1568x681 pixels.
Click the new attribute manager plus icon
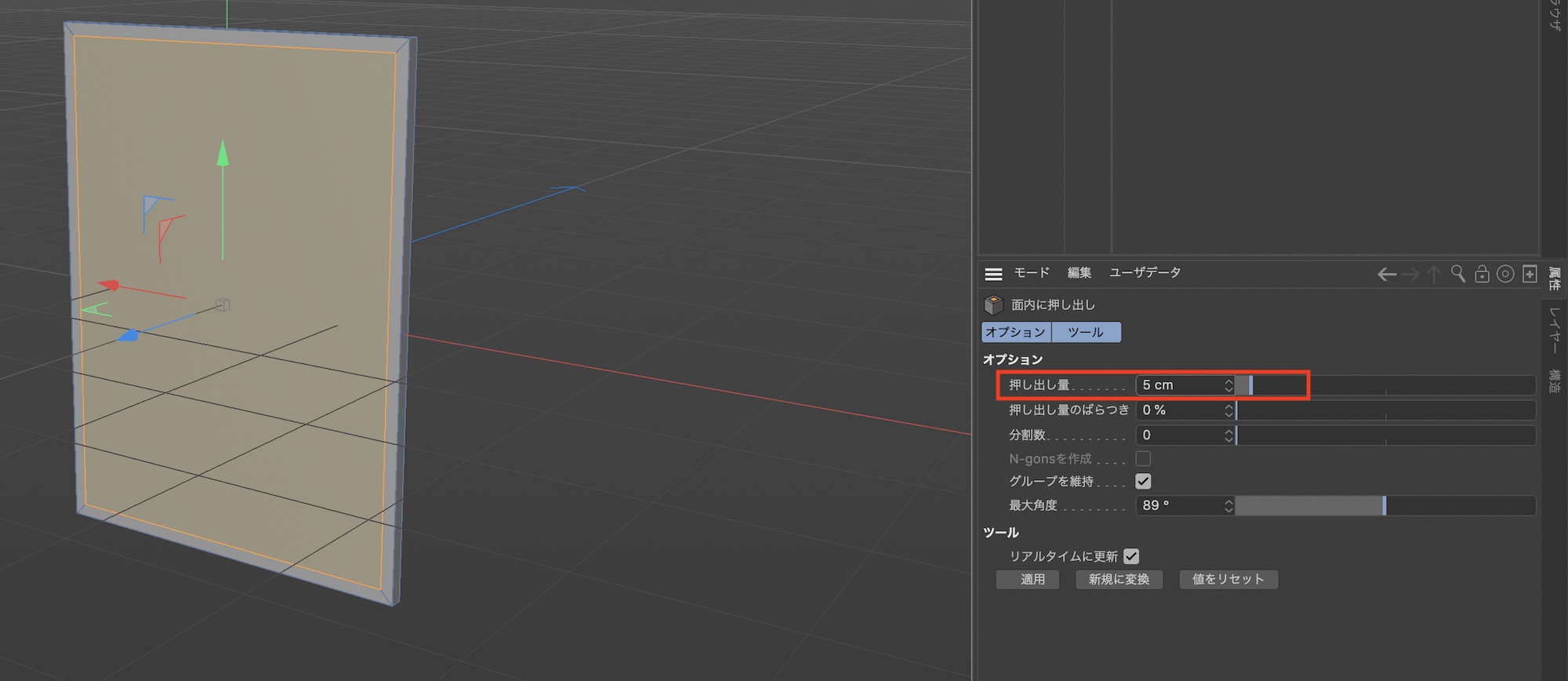tap(1529, 274)
